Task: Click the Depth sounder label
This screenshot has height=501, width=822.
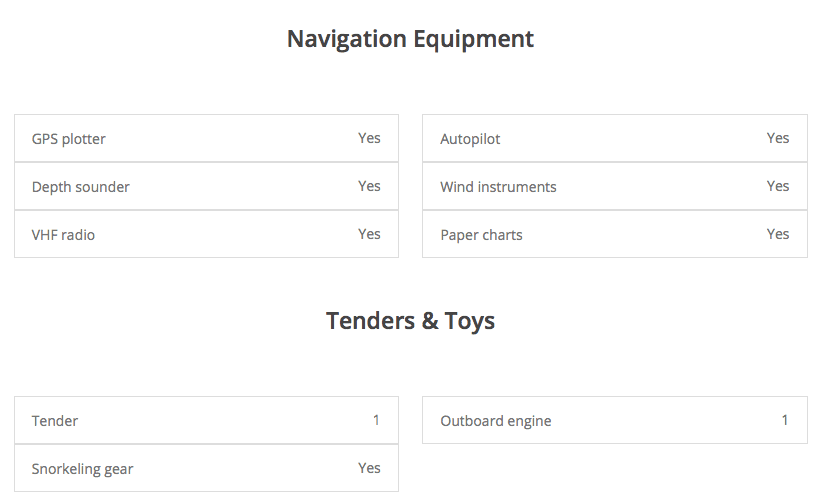Action: (81, 187)
